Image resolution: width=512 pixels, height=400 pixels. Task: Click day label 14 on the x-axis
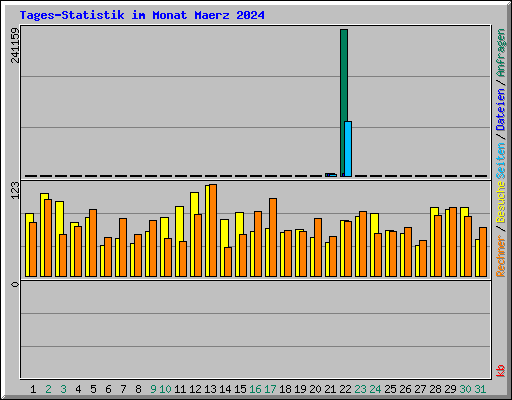tap(225, 389)
